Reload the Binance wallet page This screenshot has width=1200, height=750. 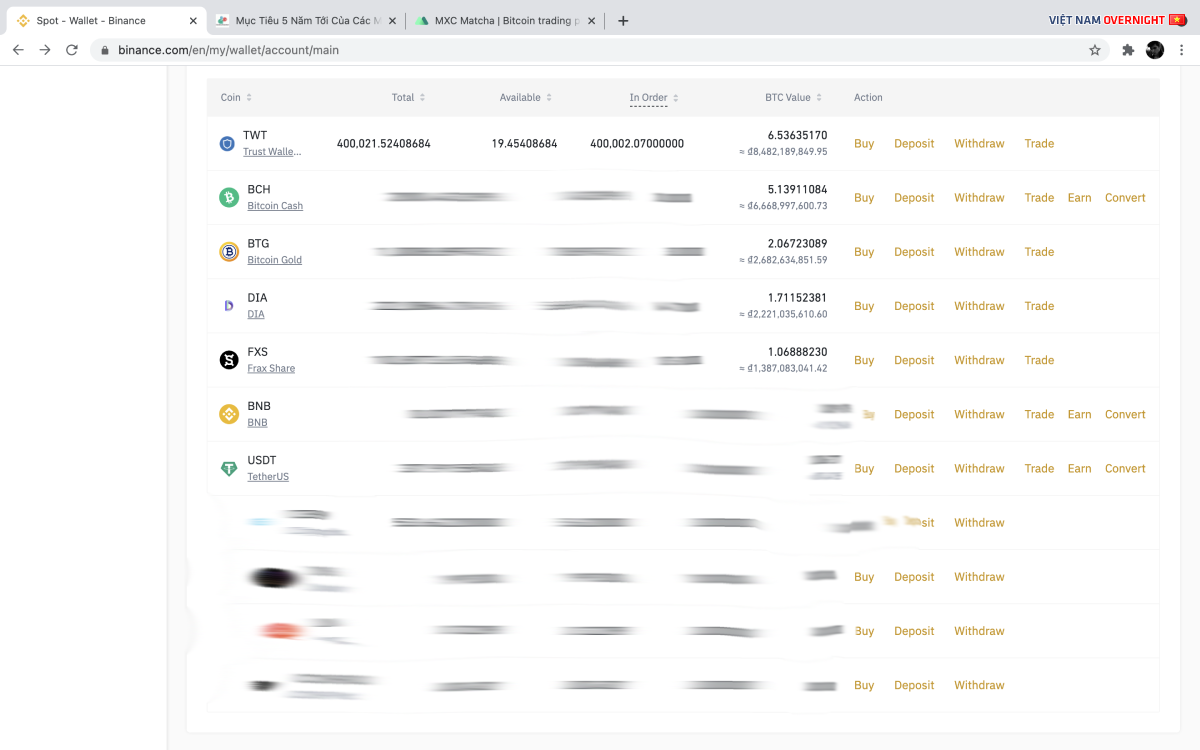[x=72, y=50]
